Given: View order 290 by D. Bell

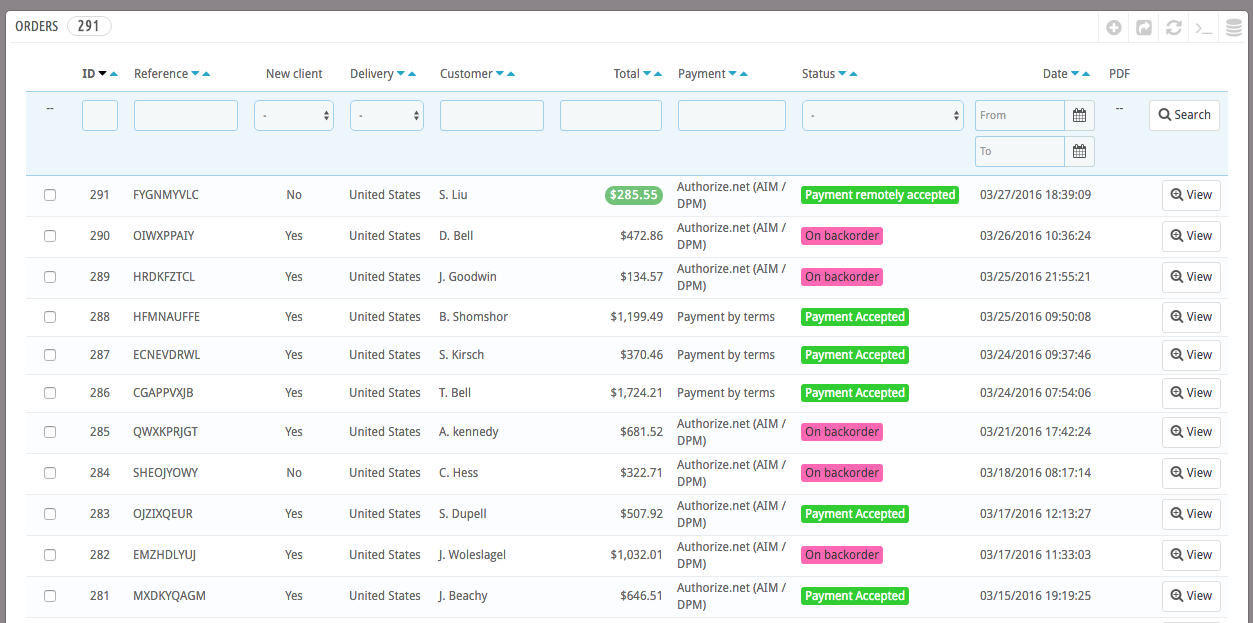Looking at the screenshot, I should 1191,236.
